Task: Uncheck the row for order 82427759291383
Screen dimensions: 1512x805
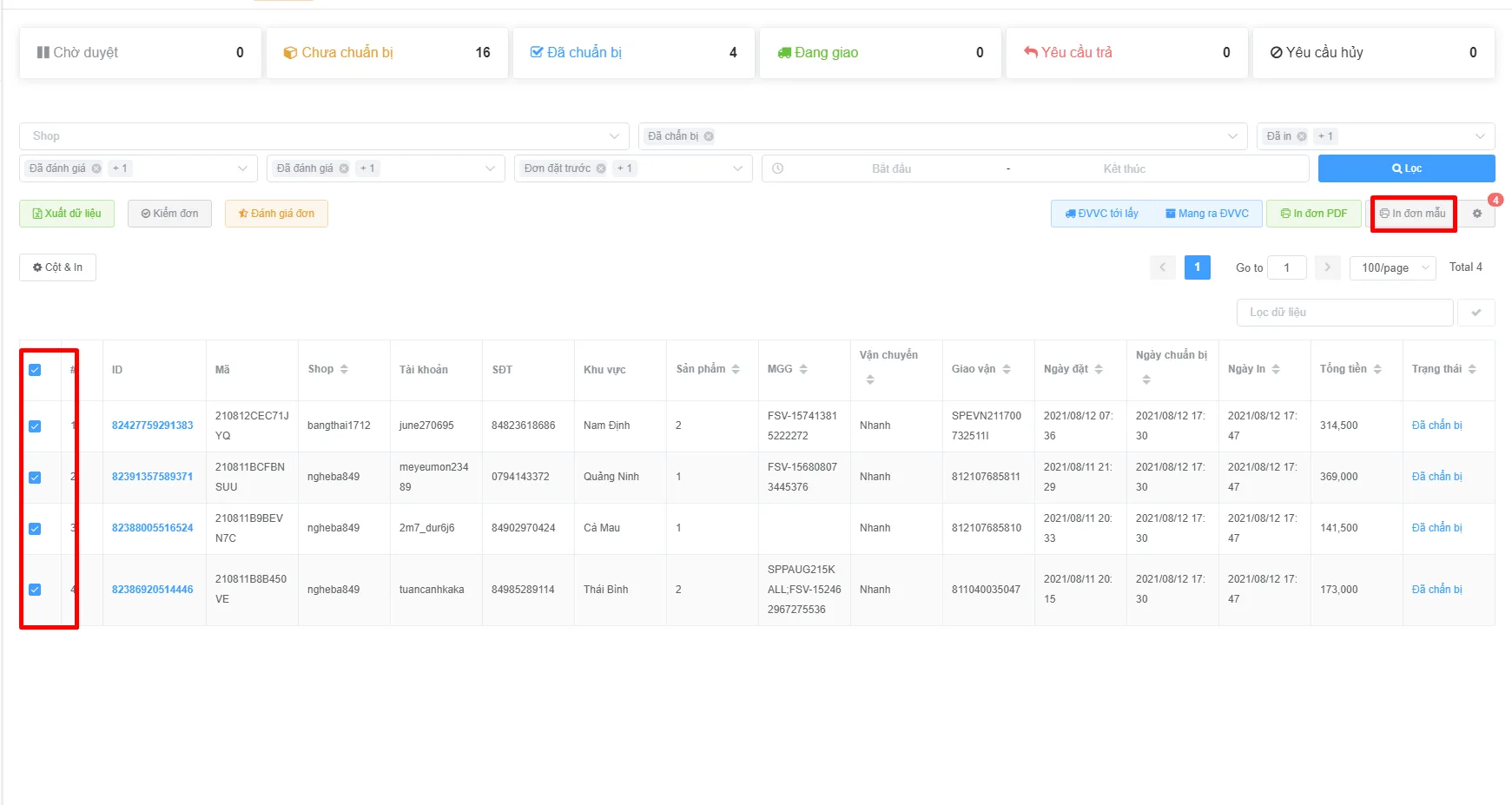Action: coord(35,426)
